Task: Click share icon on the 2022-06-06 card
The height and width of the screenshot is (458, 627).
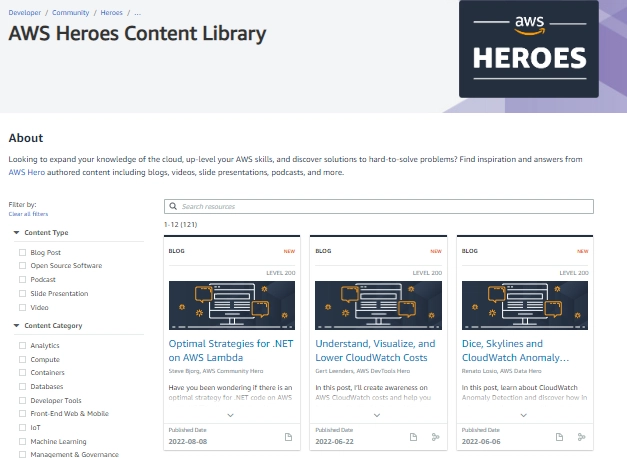Action: (x=581, y=437)
